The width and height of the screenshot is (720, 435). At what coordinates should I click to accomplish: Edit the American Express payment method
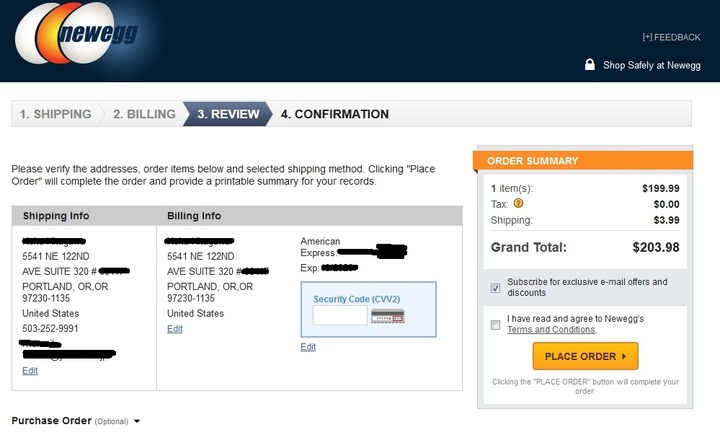coord(308,347)
